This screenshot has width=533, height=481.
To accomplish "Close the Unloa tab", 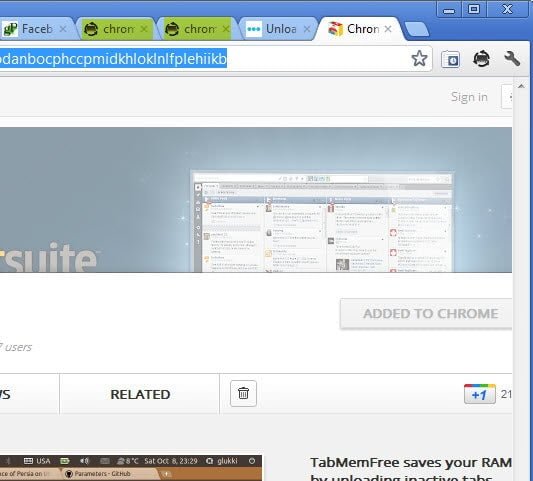I will (307, 29).
